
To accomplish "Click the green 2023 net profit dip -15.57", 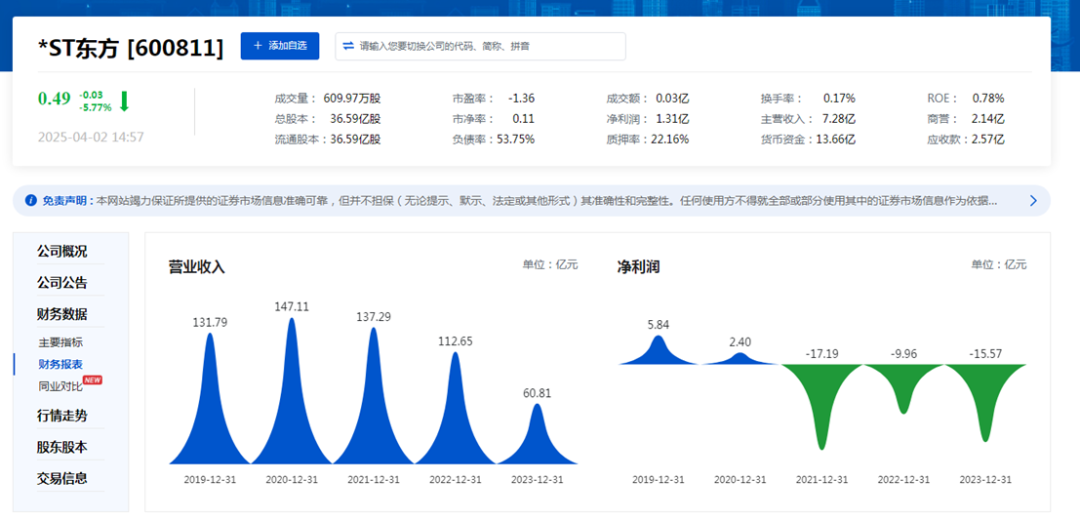I will (x=986, y=403).
